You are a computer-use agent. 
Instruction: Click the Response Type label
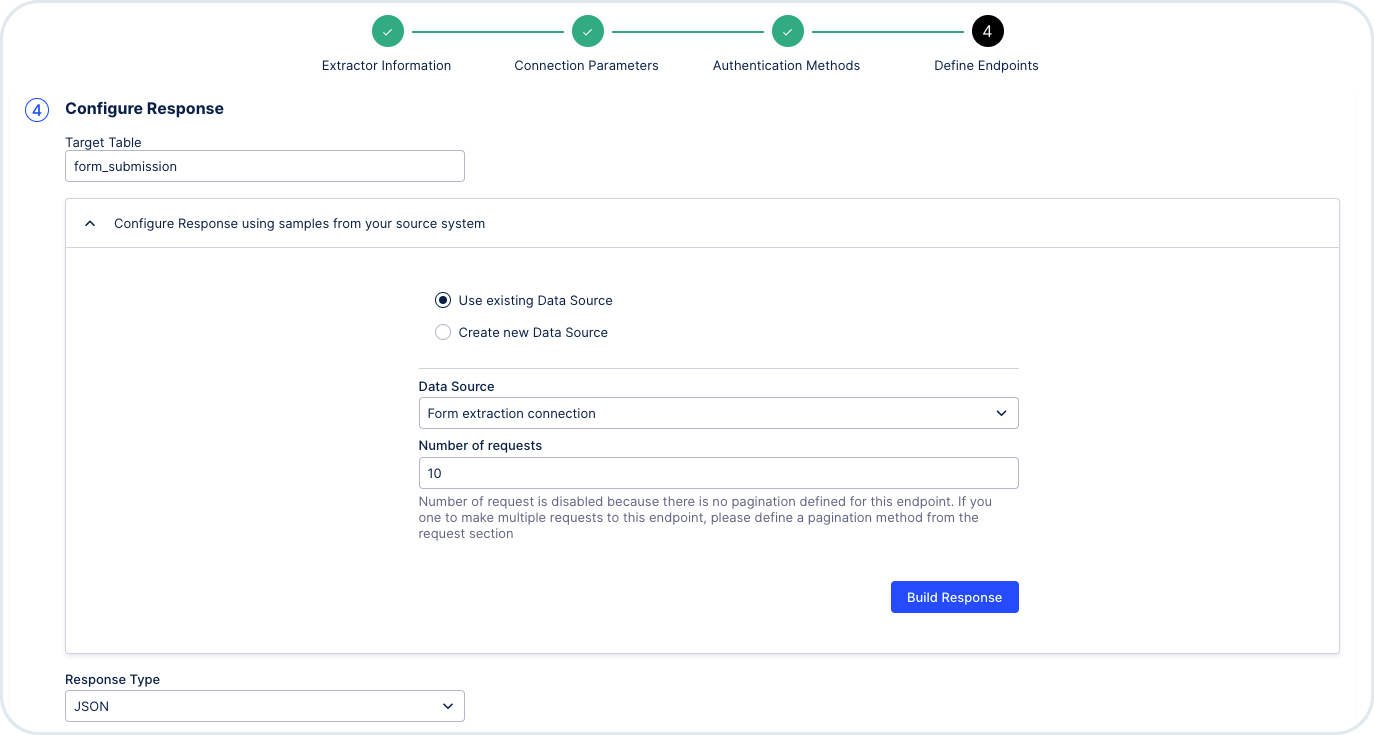point(112,679)
